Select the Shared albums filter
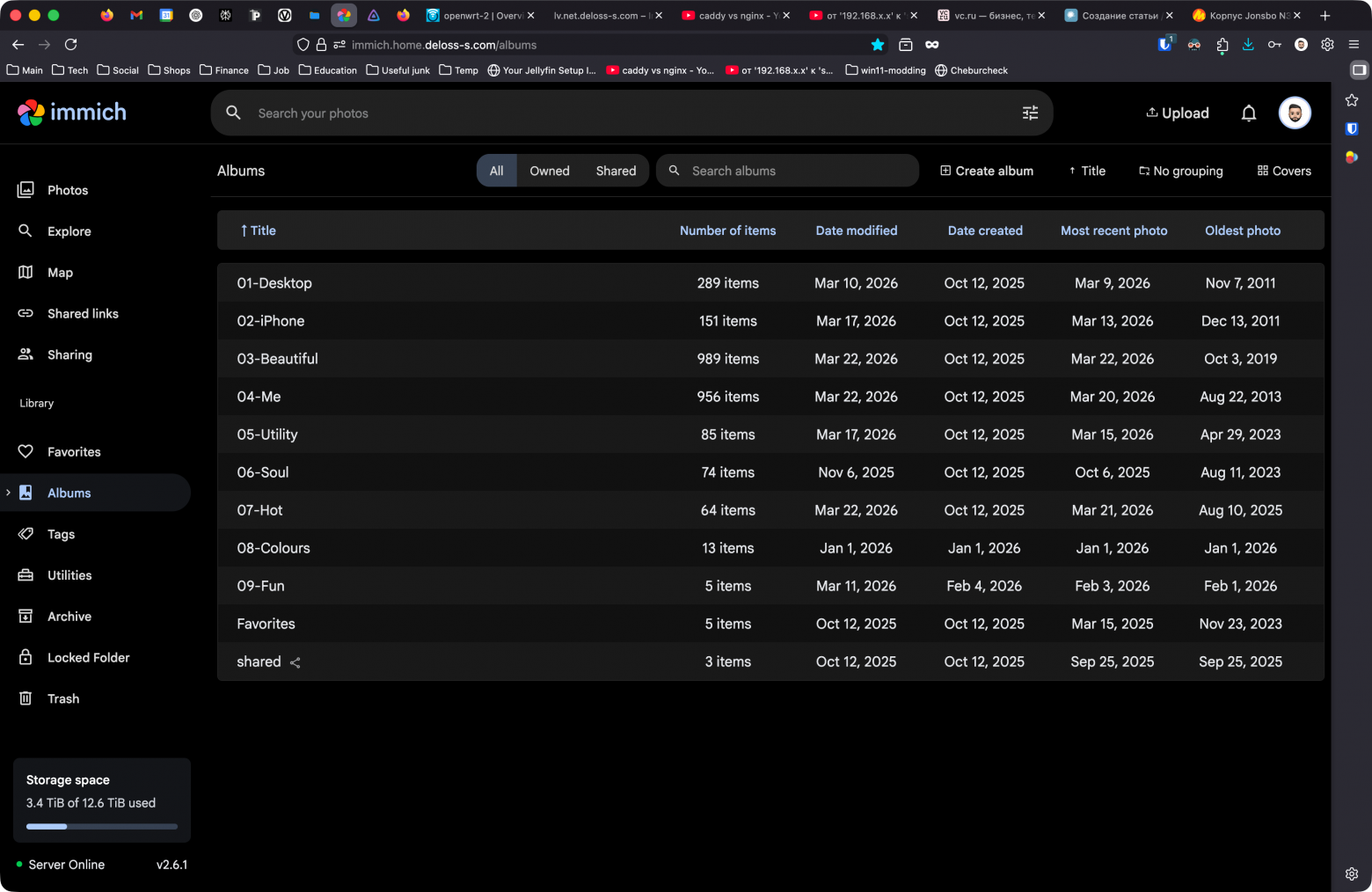This screenshot has width=1372, height=892. tap(616, 171)
